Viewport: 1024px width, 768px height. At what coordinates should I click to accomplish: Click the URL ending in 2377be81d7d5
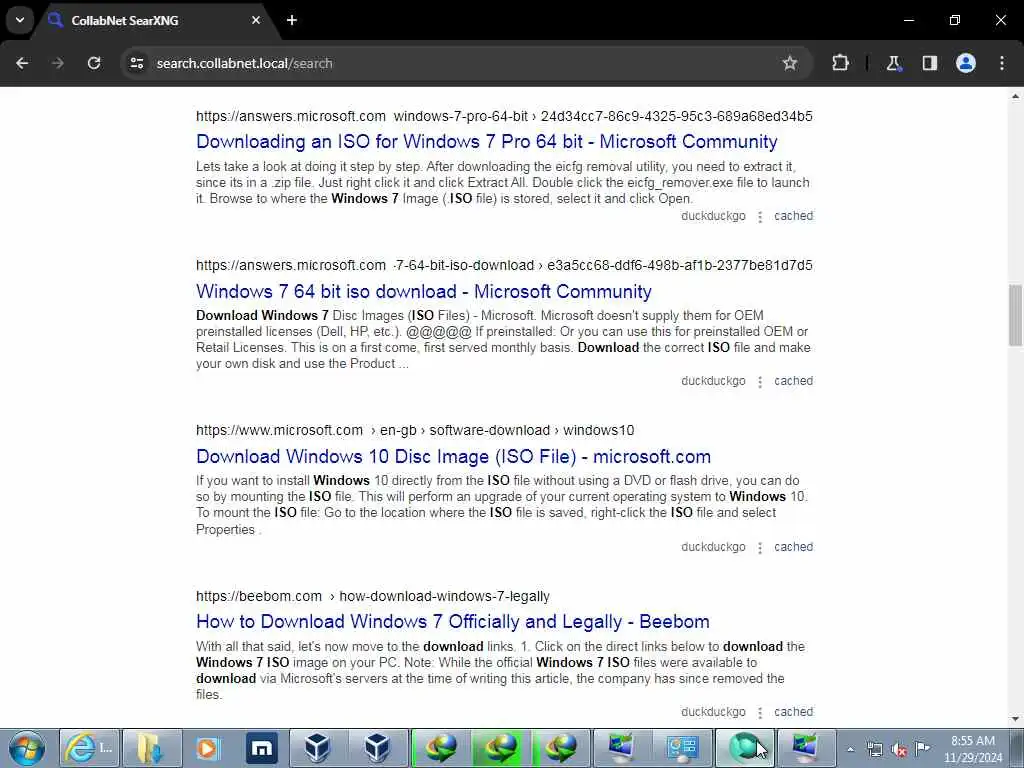(x=504, y=265)
